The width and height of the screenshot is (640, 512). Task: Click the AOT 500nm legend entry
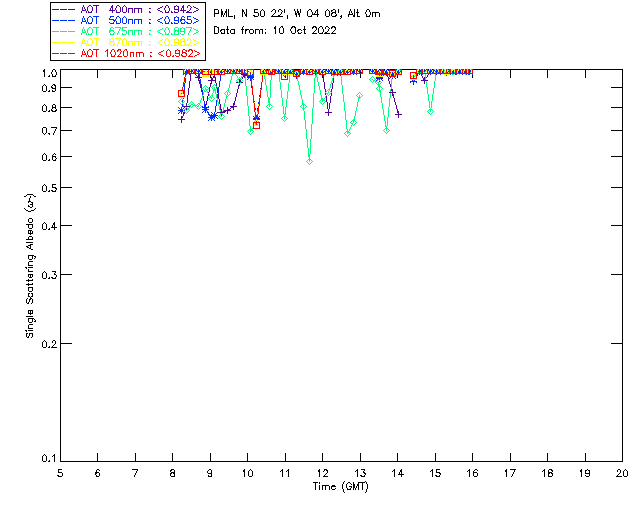[126, 20]
